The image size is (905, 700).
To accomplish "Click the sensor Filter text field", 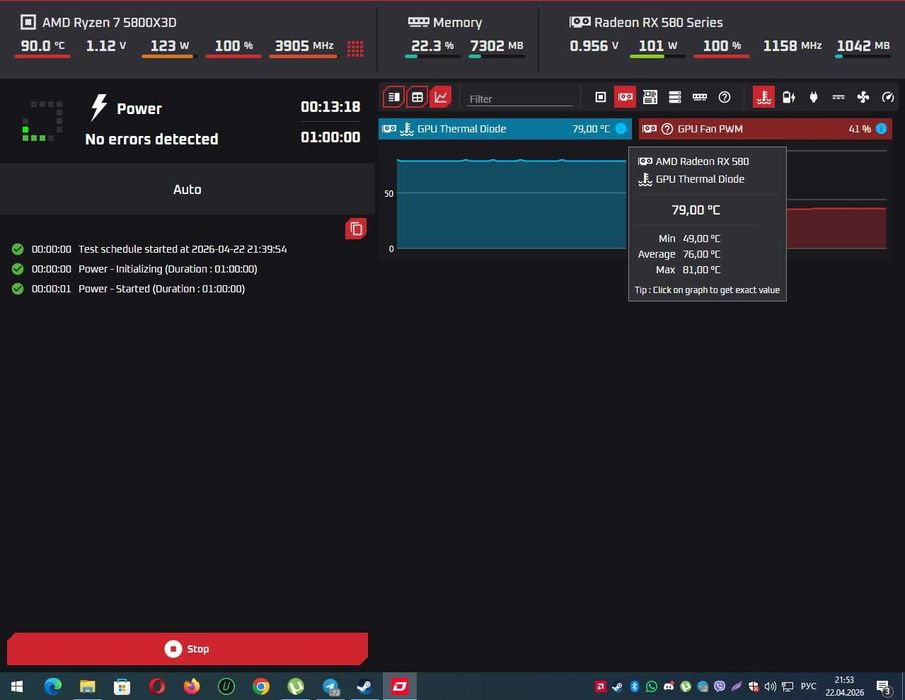I will (x=519, y=99).
